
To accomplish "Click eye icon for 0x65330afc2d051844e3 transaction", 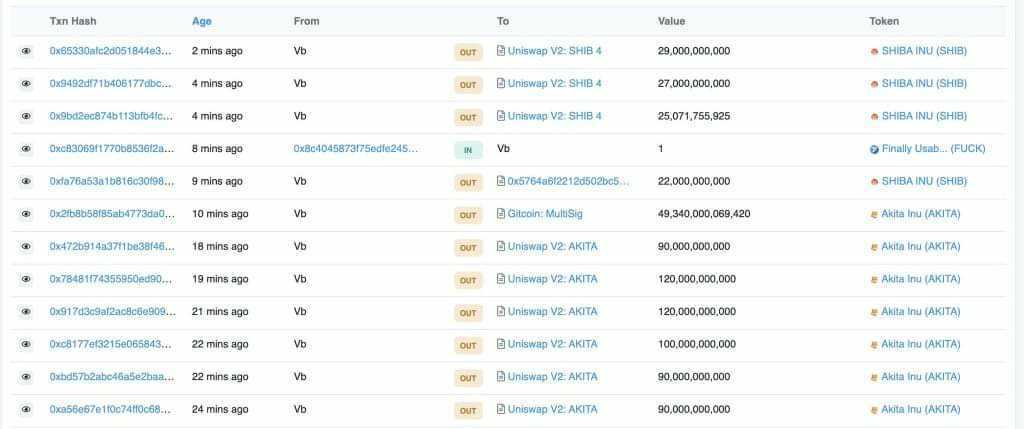I will (x=26, y=51).
